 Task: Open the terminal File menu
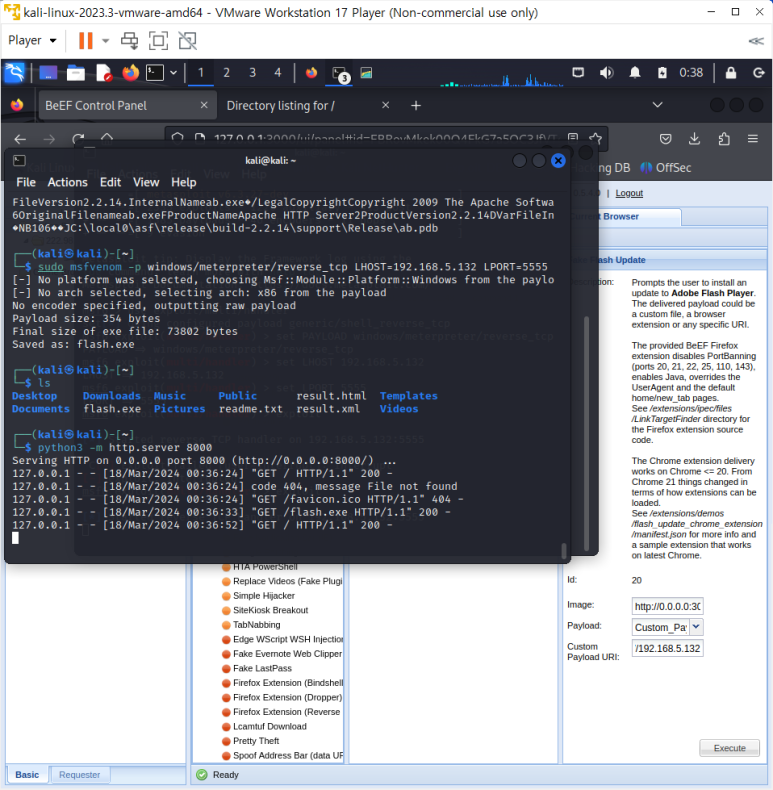[26, 182]
